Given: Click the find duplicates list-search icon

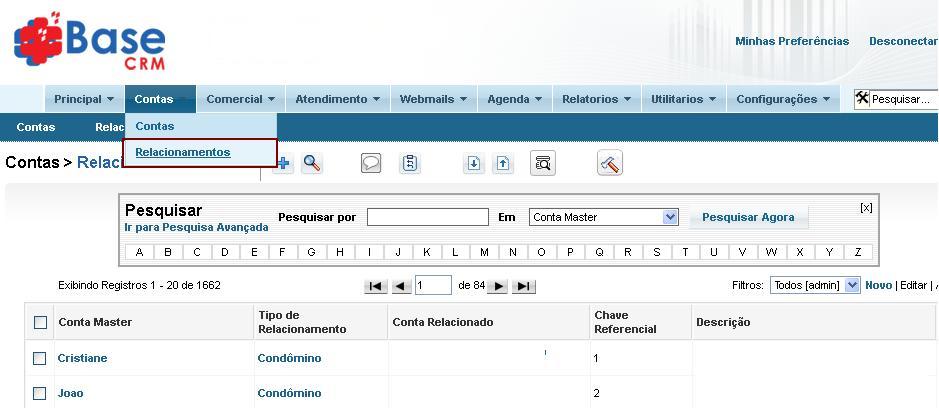Looking at the screenshot, I should pos(543,164).
